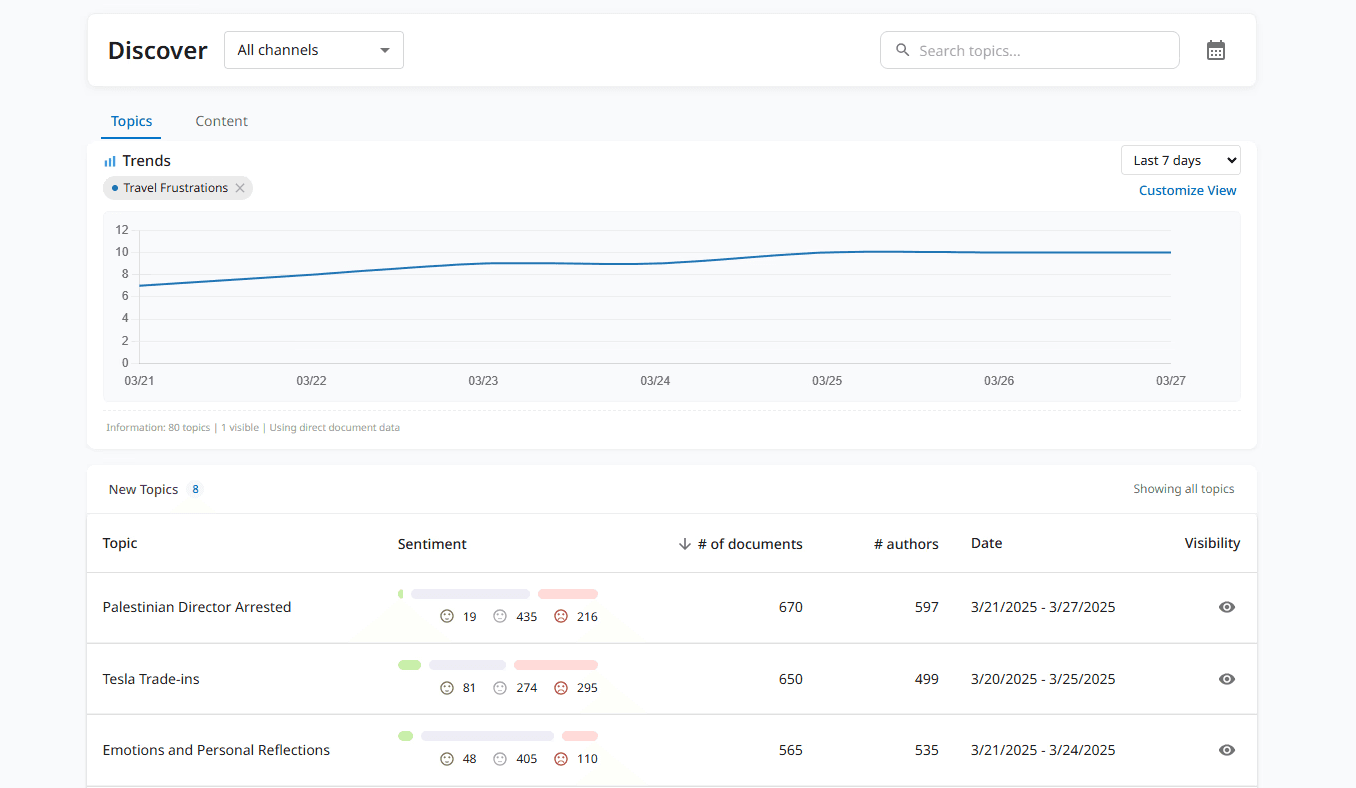This screenshot has width=1356, height=788.
Task: Open the calendar date picker icon
Action: pos(1215,50)
